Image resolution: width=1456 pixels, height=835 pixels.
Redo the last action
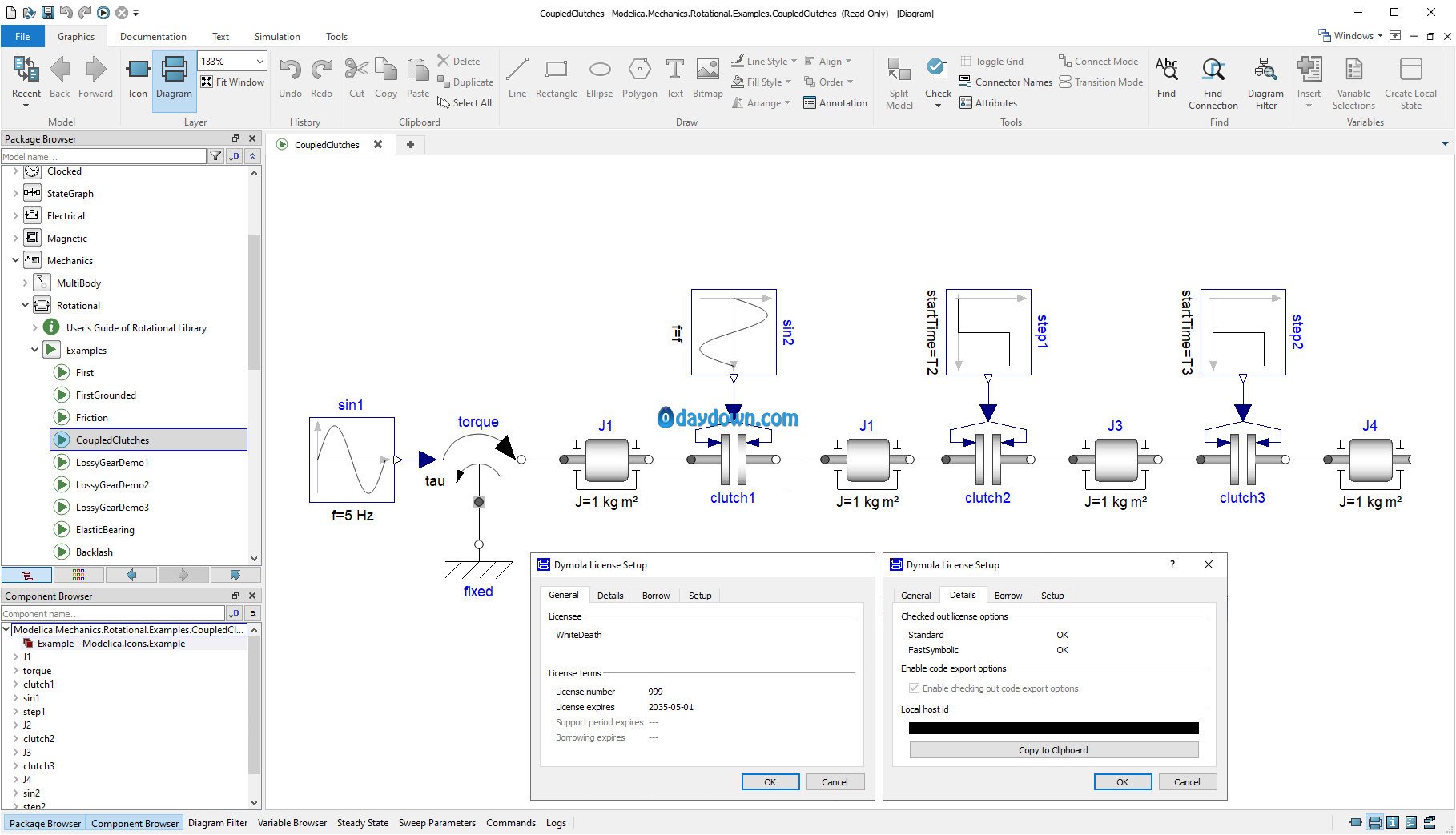321,78
